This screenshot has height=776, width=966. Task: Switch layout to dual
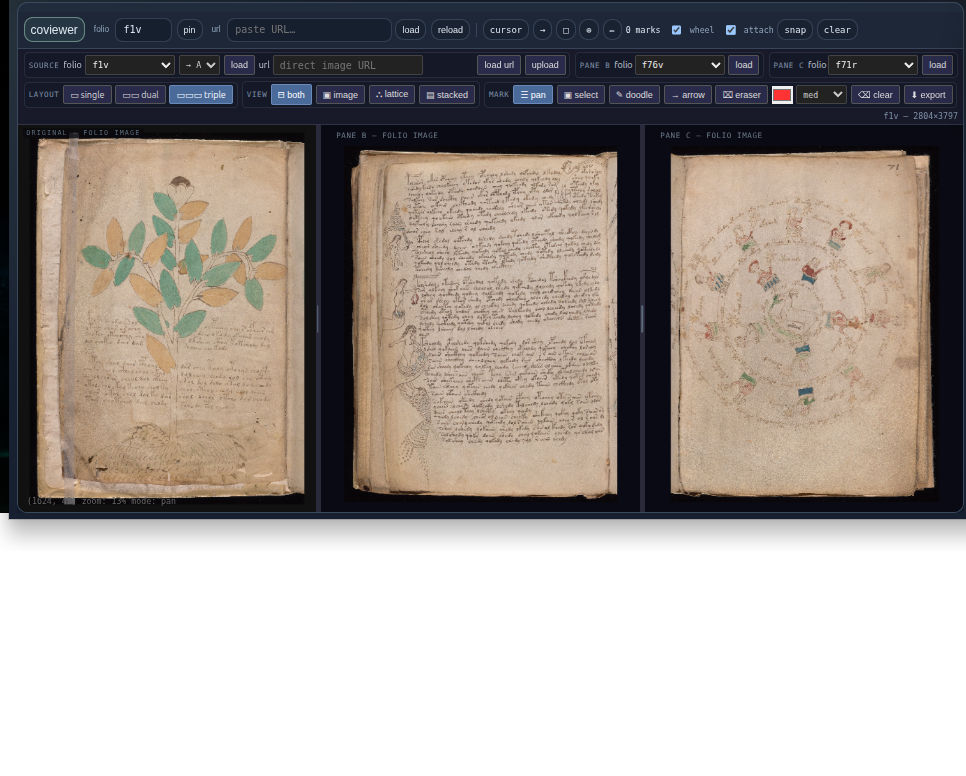coord(140,95)
